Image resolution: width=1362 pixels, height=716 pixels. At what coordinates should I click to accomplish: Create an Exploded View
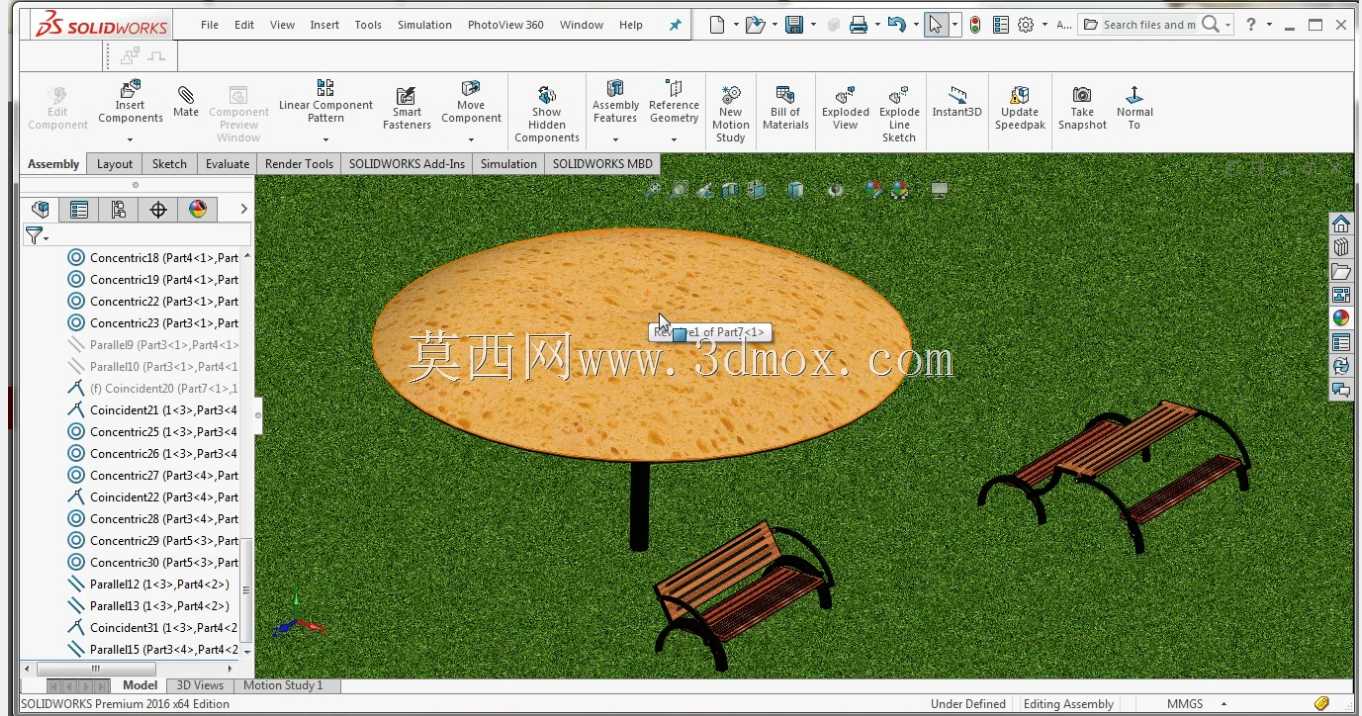click(845, 108)
